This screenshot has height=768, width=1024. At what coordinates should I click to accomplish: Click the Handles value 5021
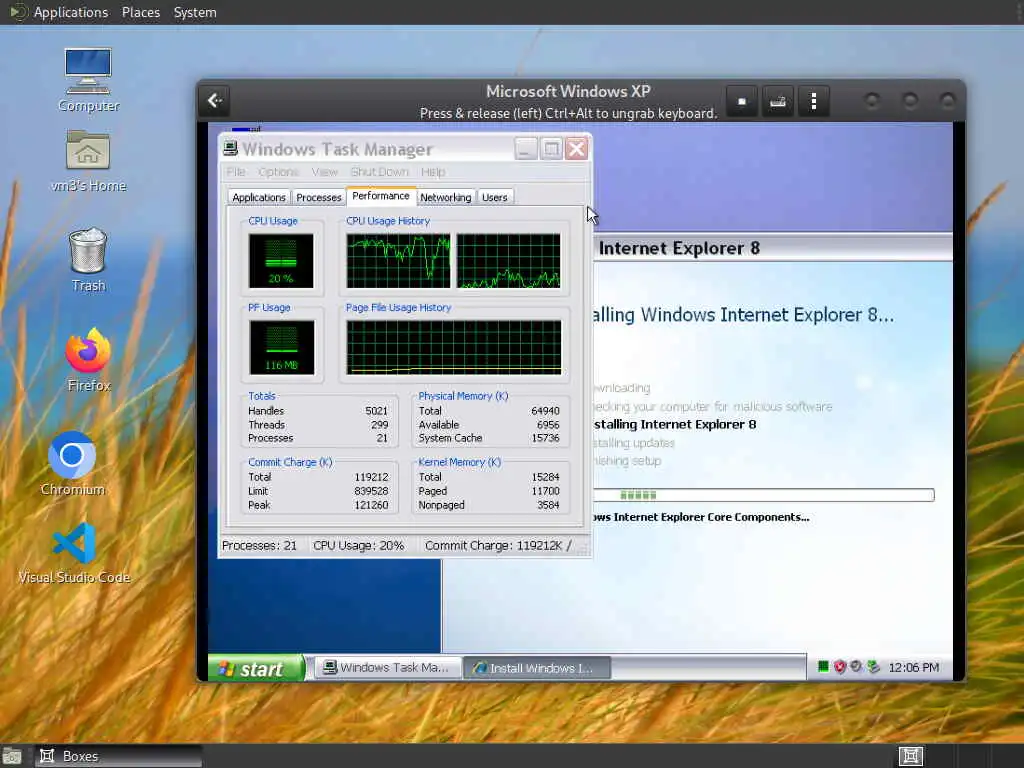tap(376, 411)
